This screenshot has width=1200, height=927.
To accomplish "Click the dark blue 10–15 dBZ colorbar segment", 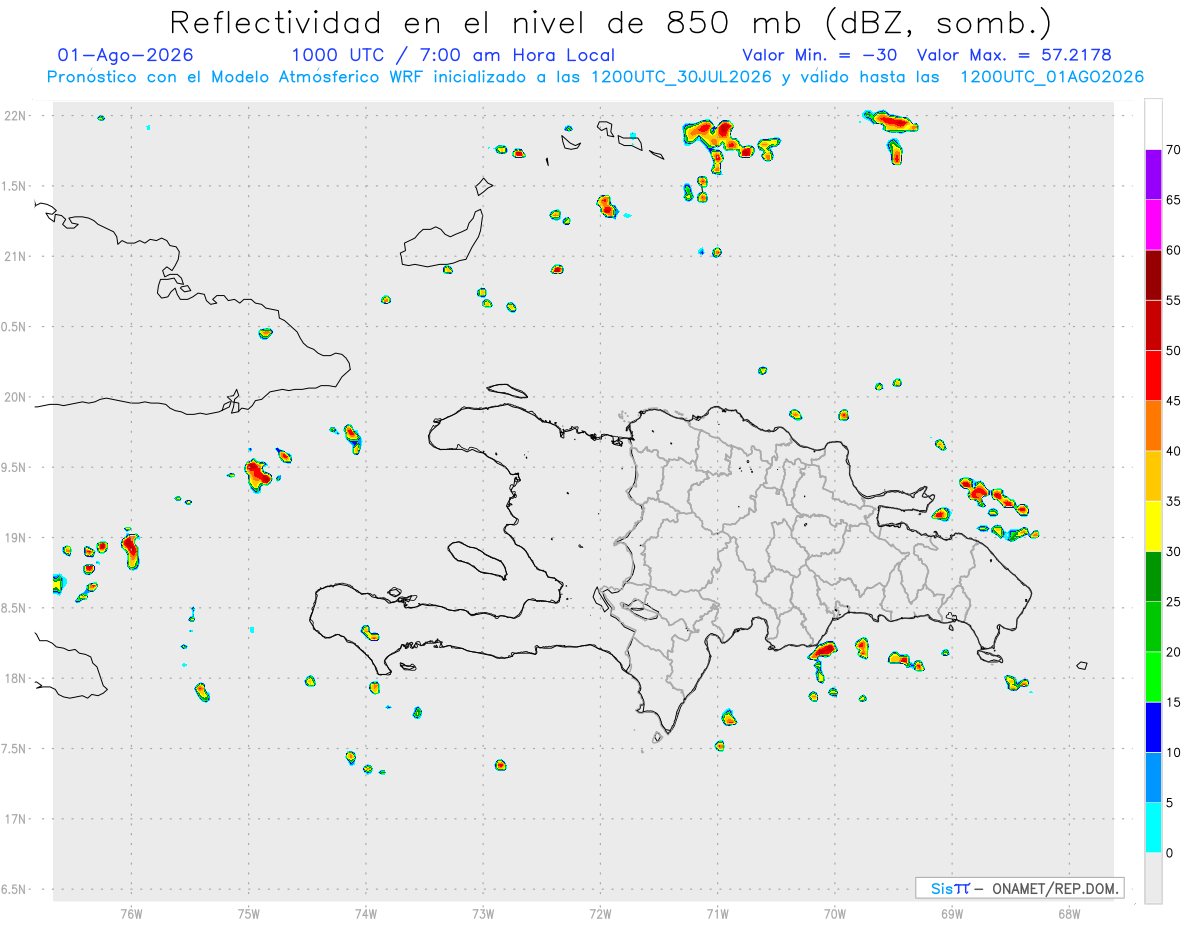I will [x=1153, y=727].
